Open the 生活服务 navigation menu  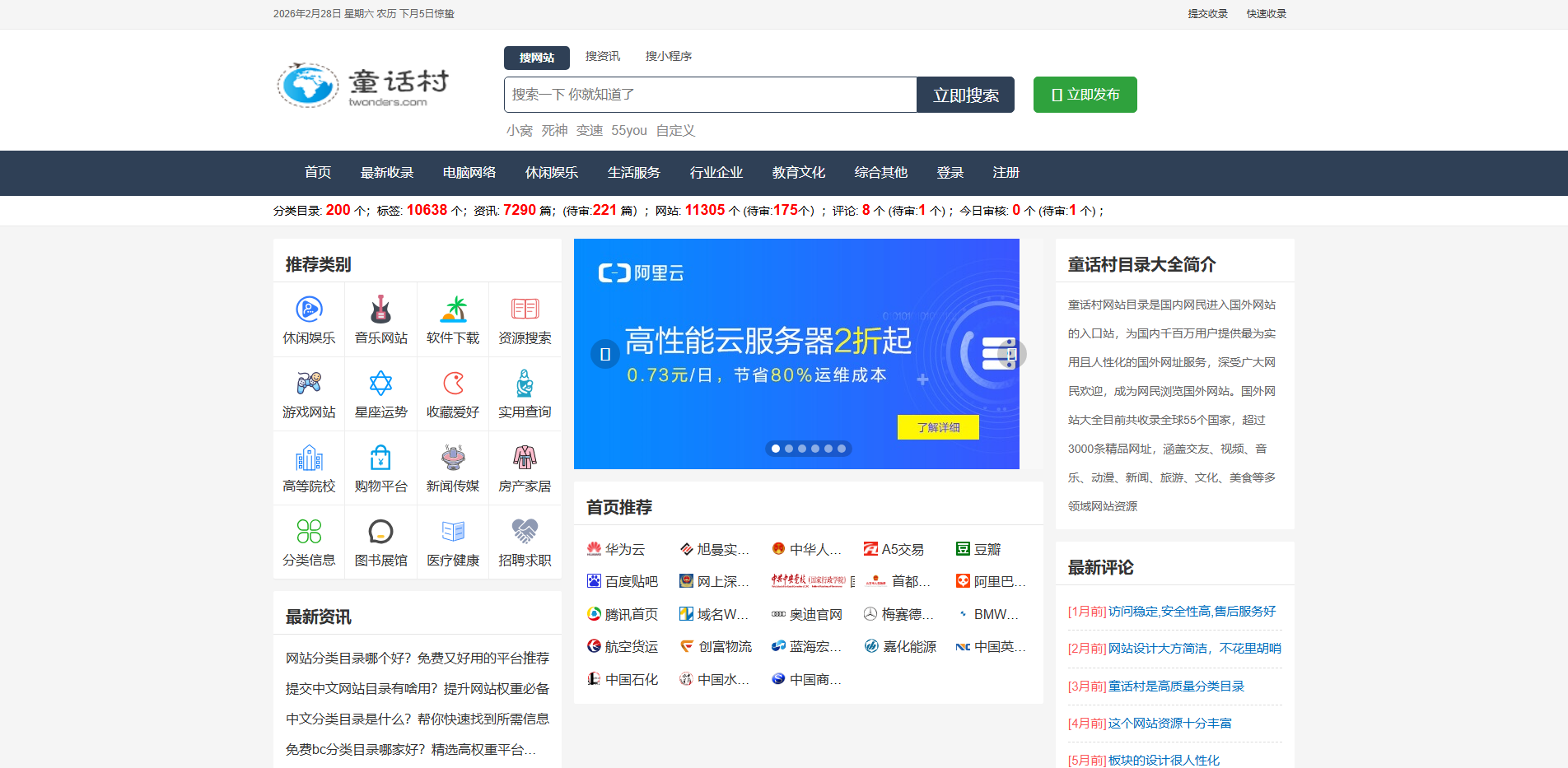[x=633, y=173]
